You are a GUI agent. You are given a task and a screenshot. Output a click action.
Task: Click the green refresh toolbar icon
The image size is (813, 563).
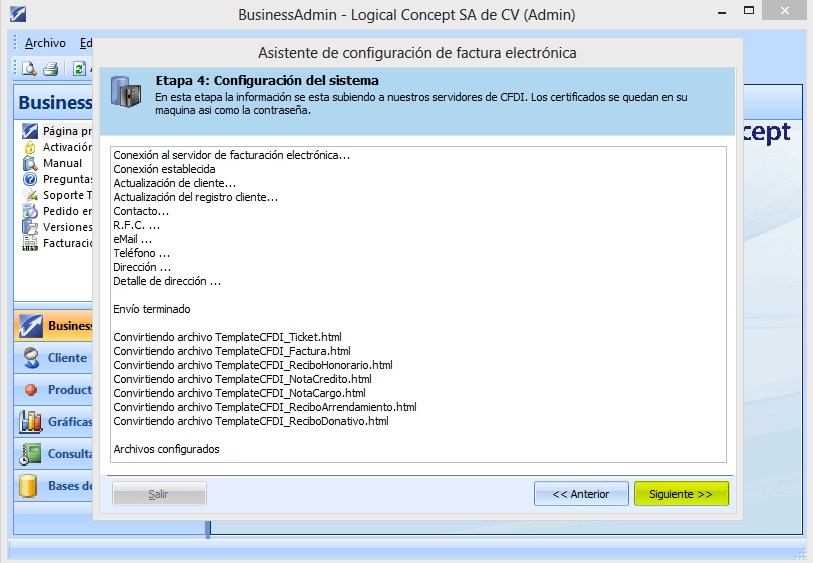click(x=79, y=68)
